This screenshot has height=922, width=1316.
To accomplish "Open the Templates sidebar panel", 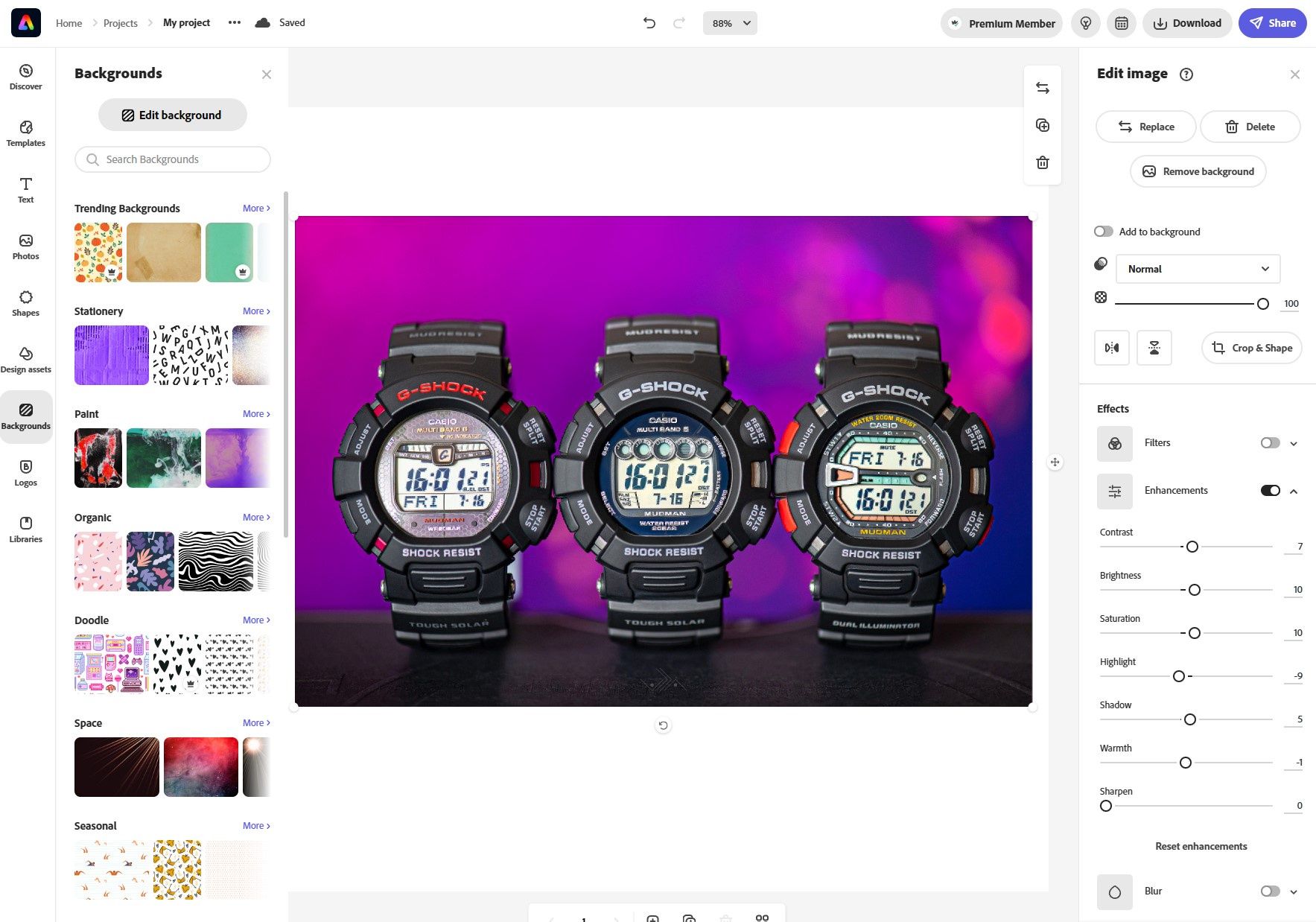I will pyautogui.click(x=26, y=133).
